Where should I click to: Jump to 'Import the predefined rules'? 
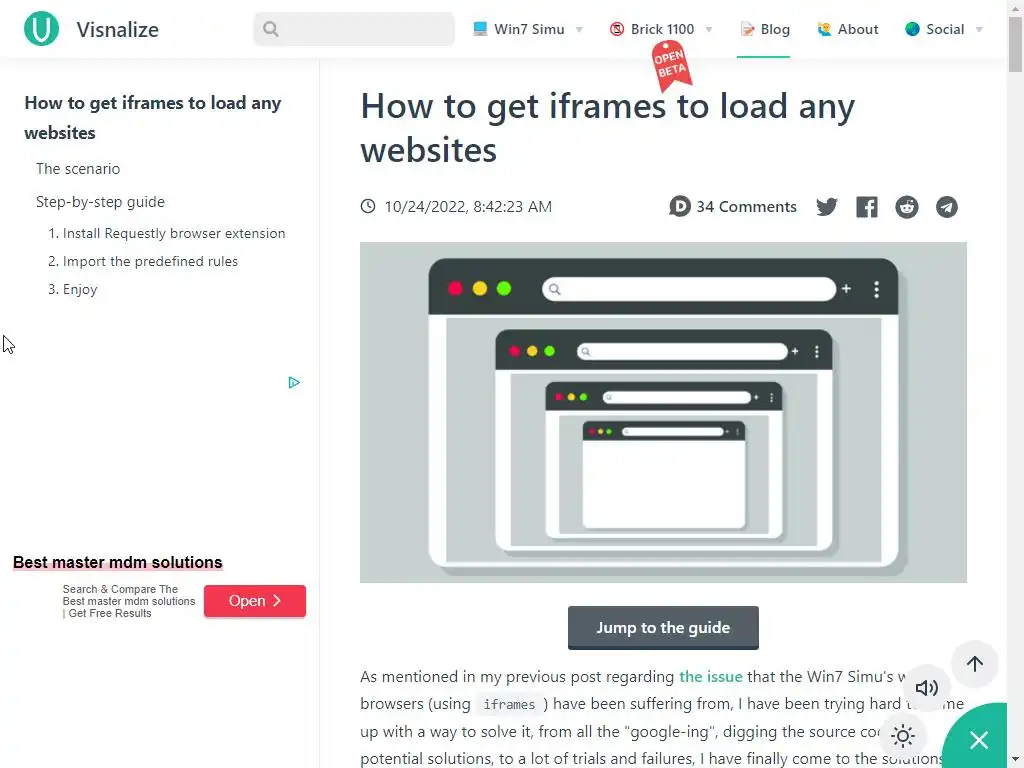(143, 261)
